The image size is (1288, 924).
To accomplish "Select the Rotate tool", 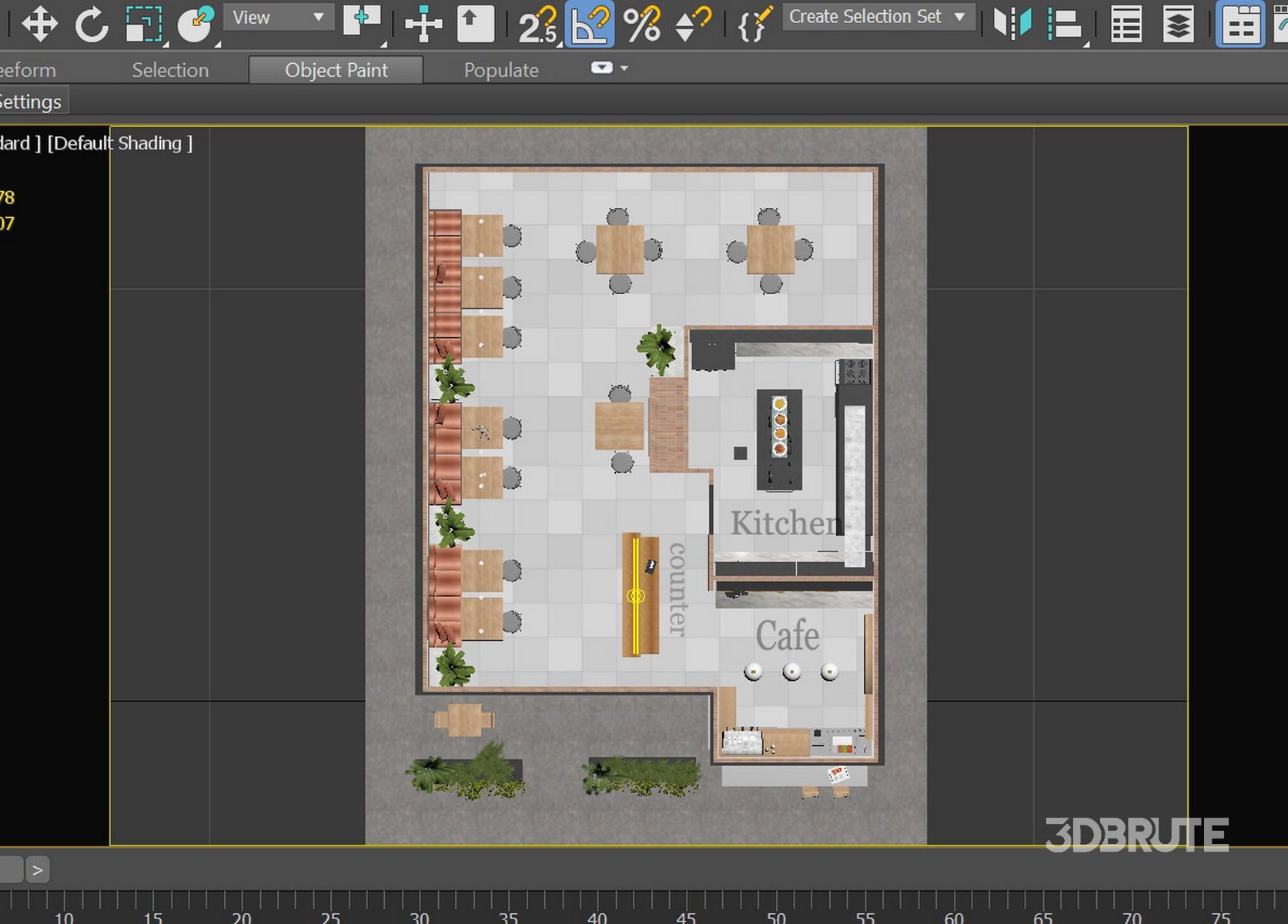I will click(92, 23).
